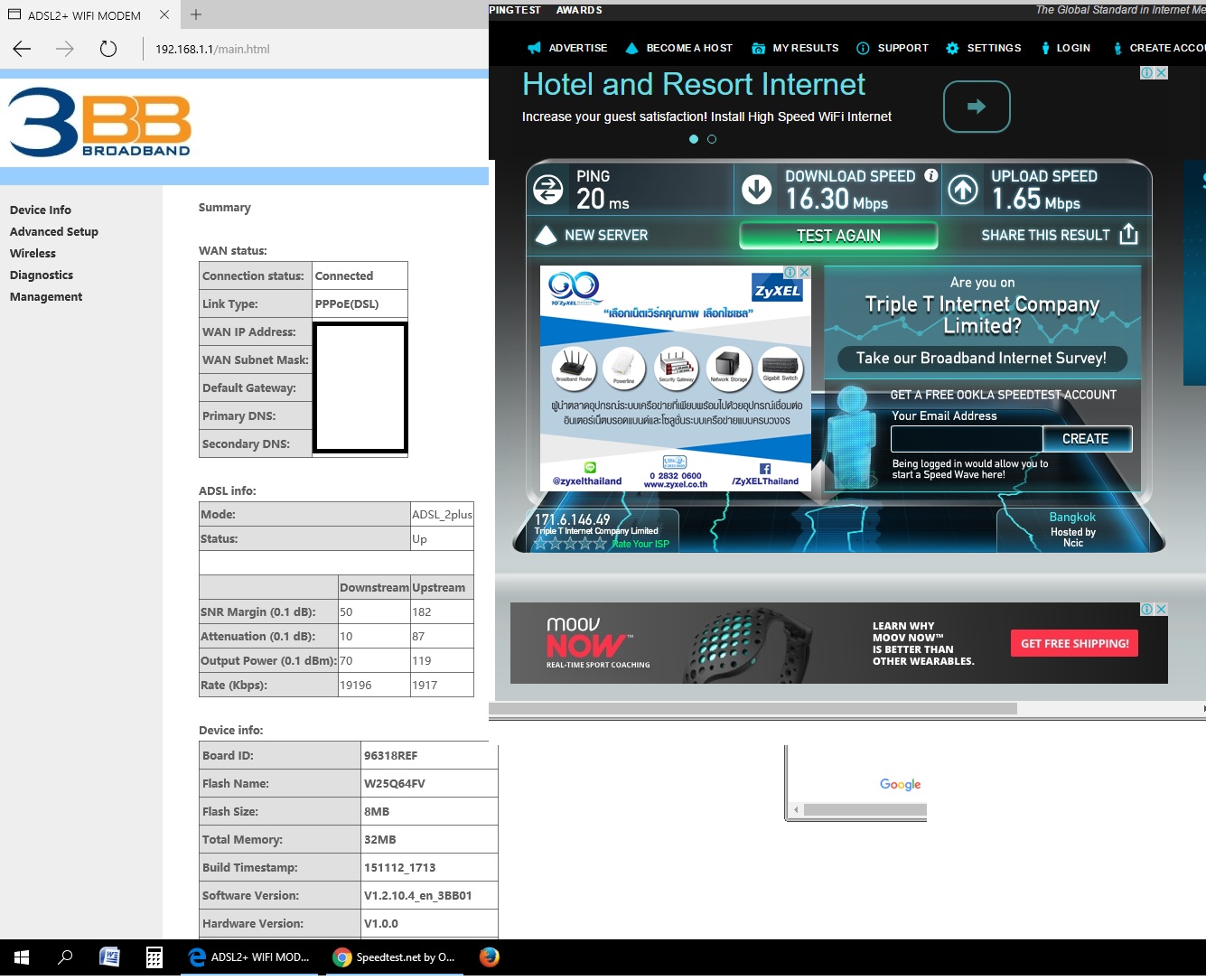Open ad info on the Moov Now banner
Viewport: 1206px width, 980px height.
tap(1147, 610)
